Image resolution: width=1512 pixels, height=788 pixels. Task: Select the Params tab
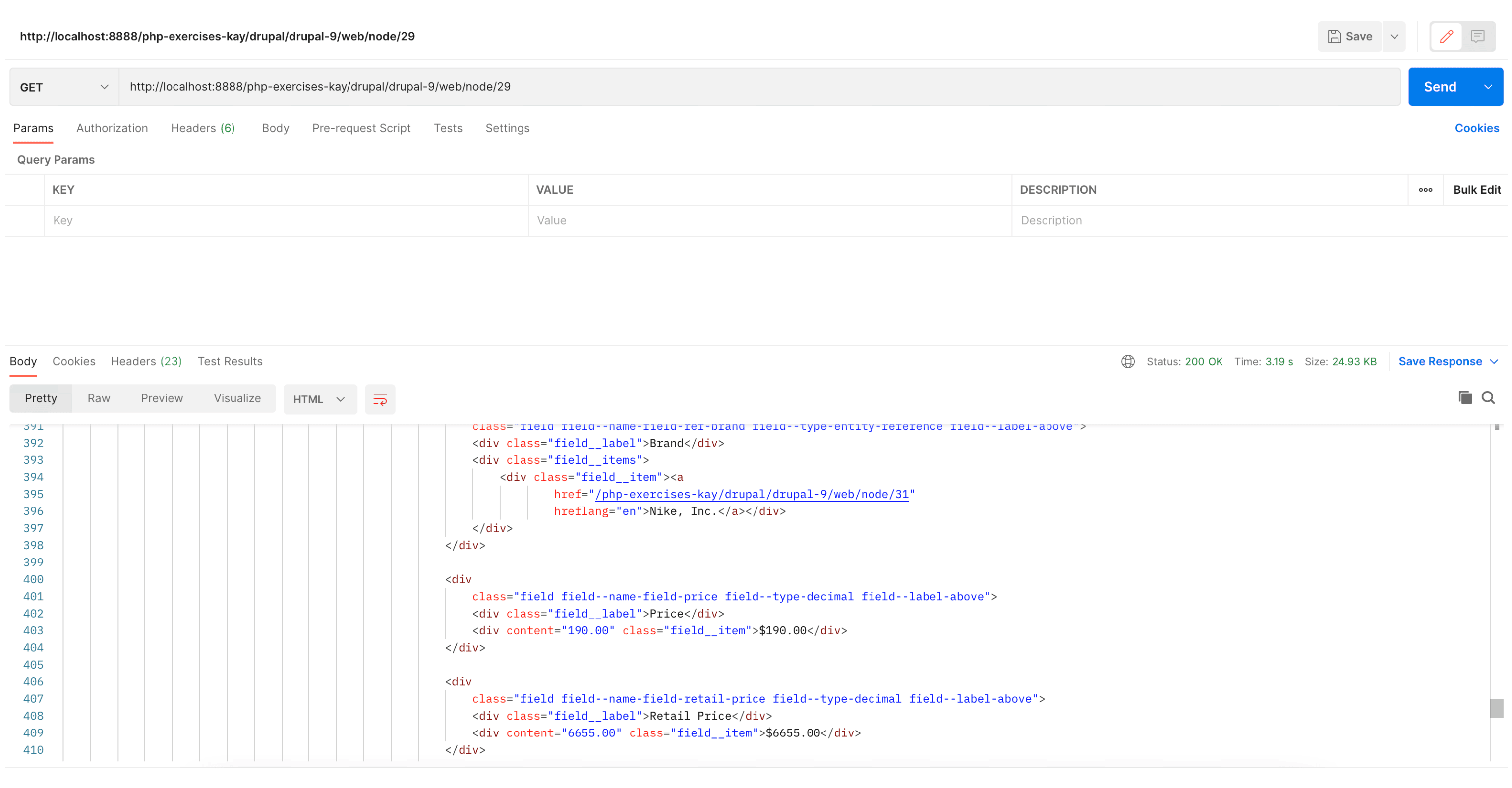pyautogui.click(x=33, y=128)
